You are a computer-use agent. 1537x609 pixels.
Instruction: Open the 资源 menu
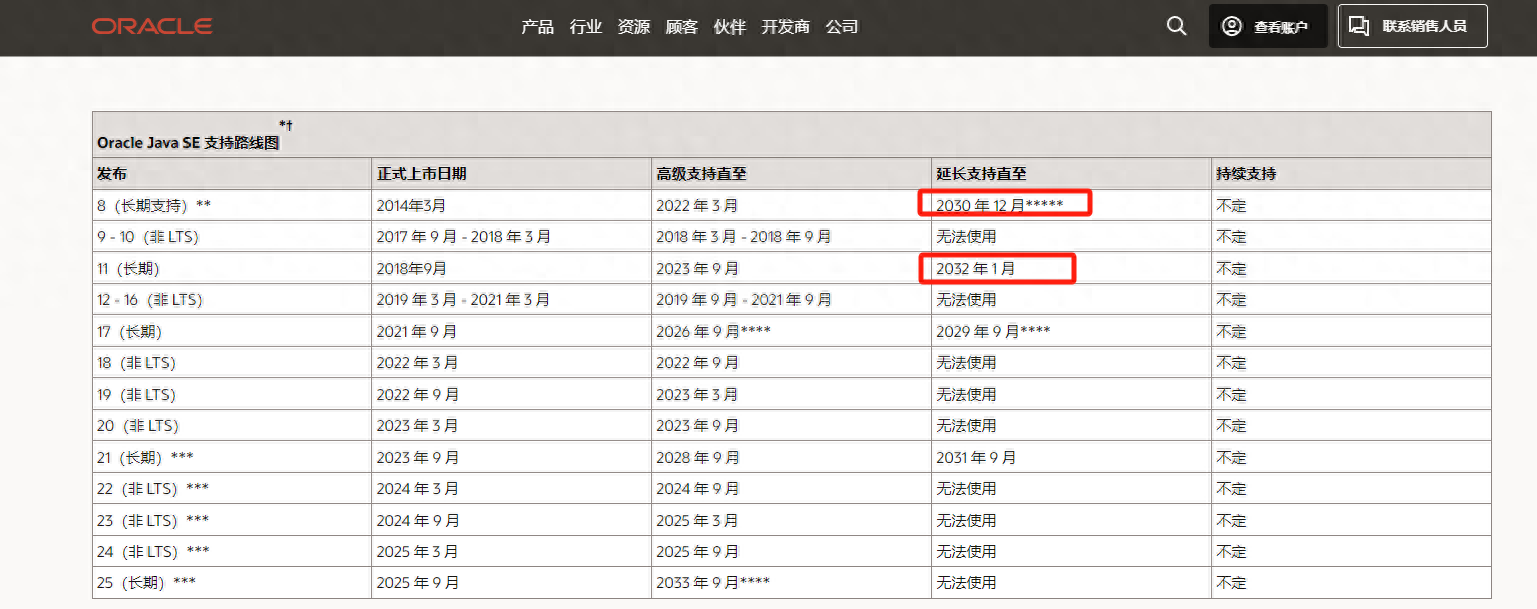634,27
